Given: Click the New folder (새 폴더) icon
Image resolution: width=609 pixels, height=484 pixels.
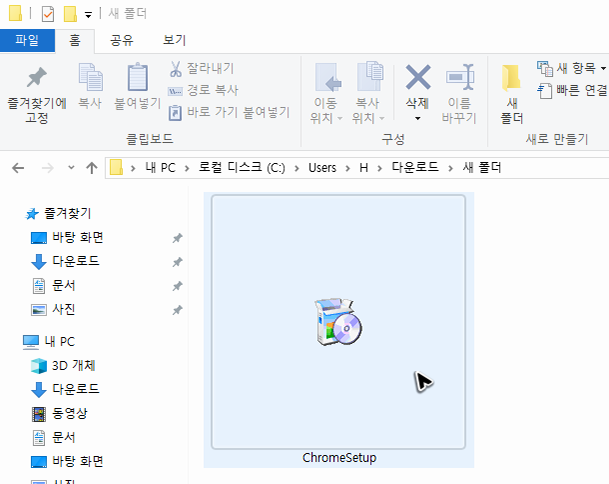Looking at the screenshot, I should click(512, 78).
